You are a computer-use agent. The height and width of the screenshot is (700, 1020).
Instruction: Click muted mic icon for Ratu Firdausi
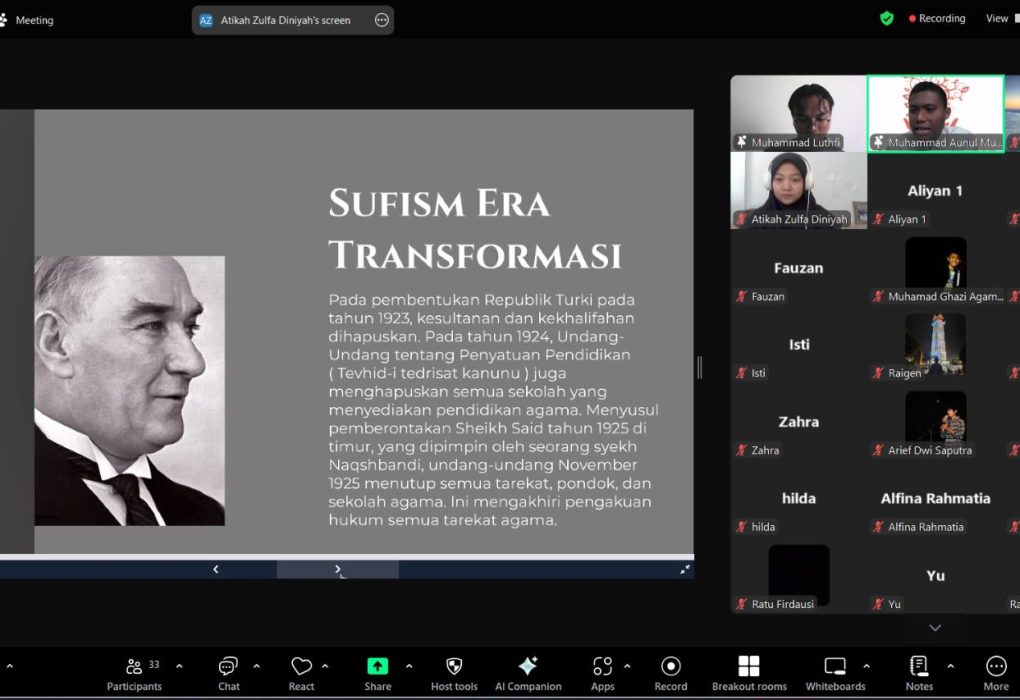[741, 604]
